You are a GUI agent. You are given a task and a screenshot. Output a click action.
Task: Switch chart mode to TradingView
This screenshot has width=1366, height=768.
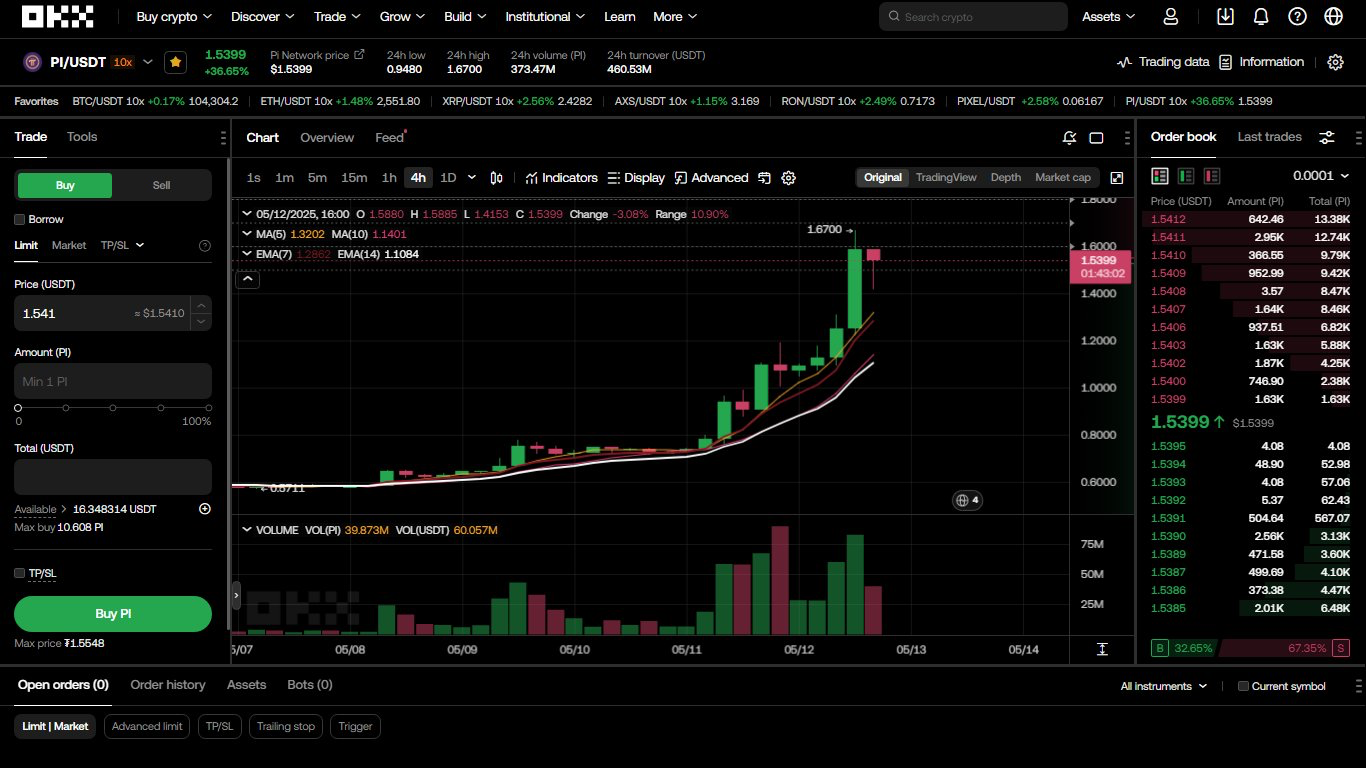(x=946, y=177)
